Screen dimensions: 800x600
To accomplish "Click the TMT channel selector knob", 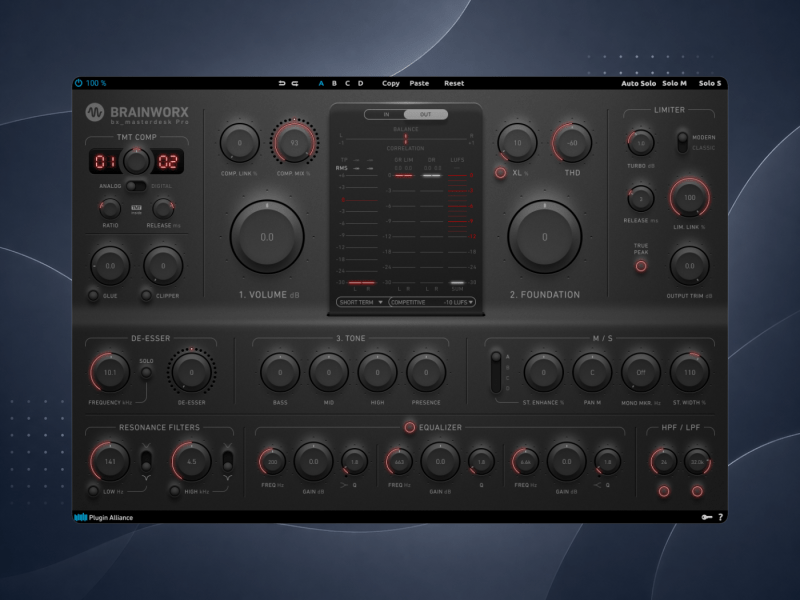I will pyautogui.click(x=136, y=162).
